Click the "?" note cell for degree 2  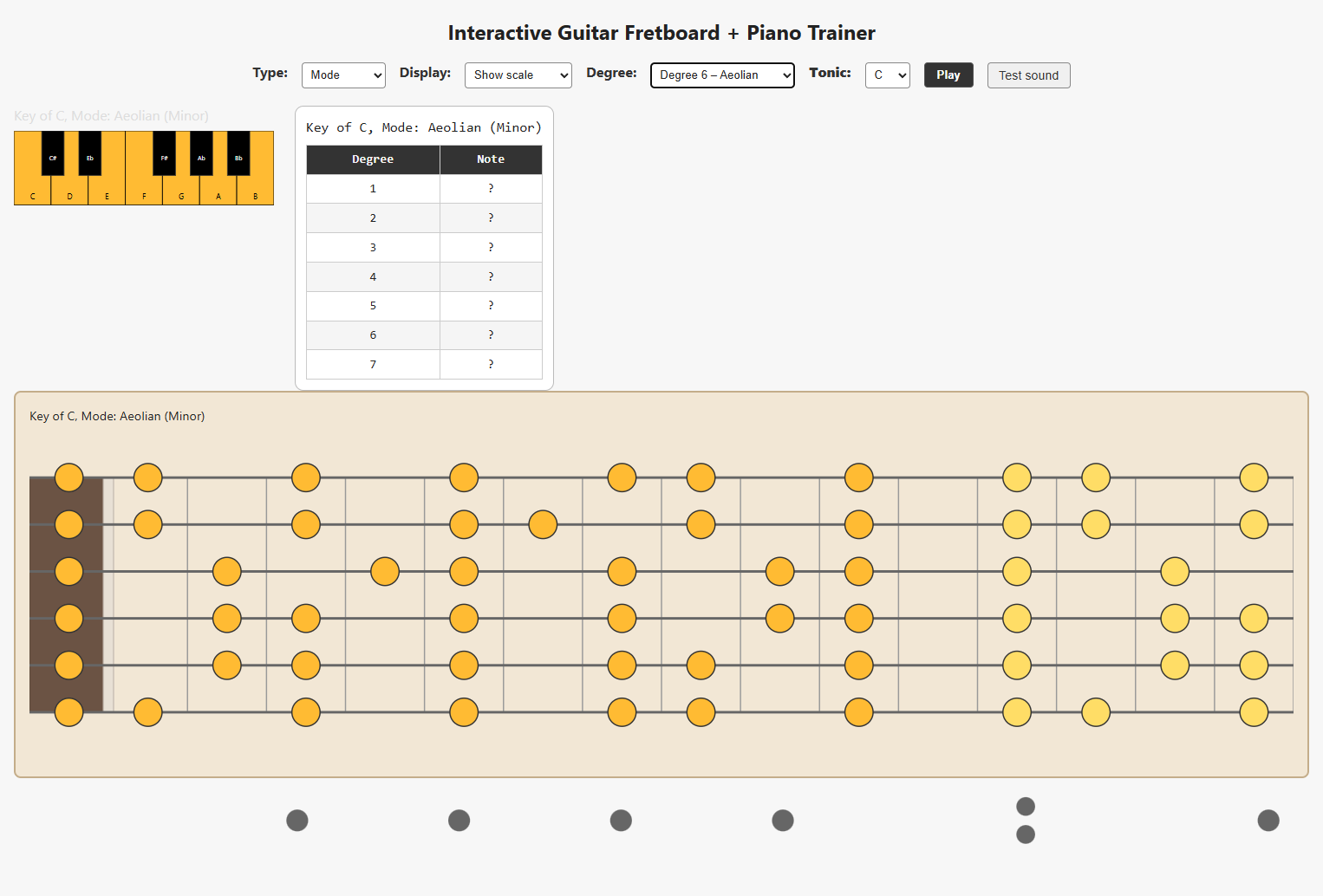tap(491, 218)
